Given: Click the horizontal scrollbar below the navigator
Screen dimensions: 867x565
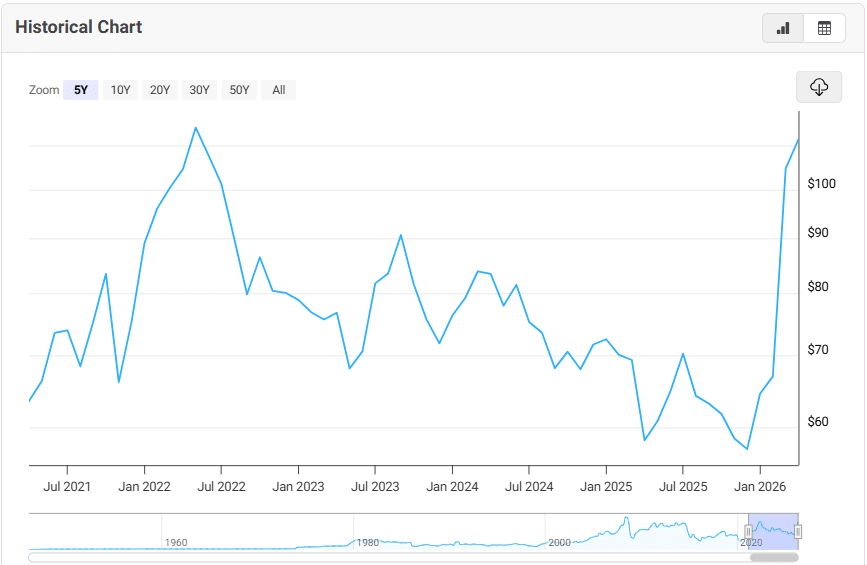Looking at the screenshot, I should click(400, 557).
